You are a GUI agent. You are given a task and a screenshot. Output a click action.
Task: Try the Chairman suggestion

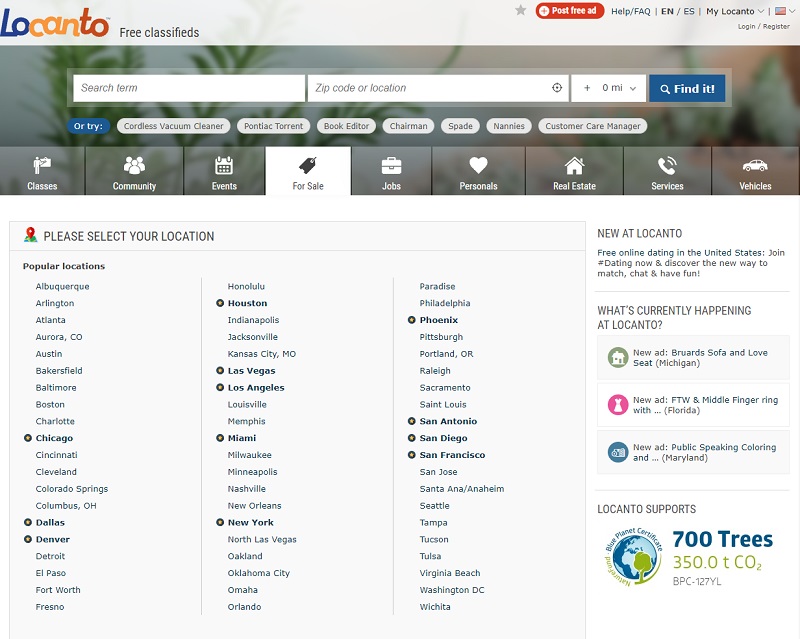[x=409, y=126]
